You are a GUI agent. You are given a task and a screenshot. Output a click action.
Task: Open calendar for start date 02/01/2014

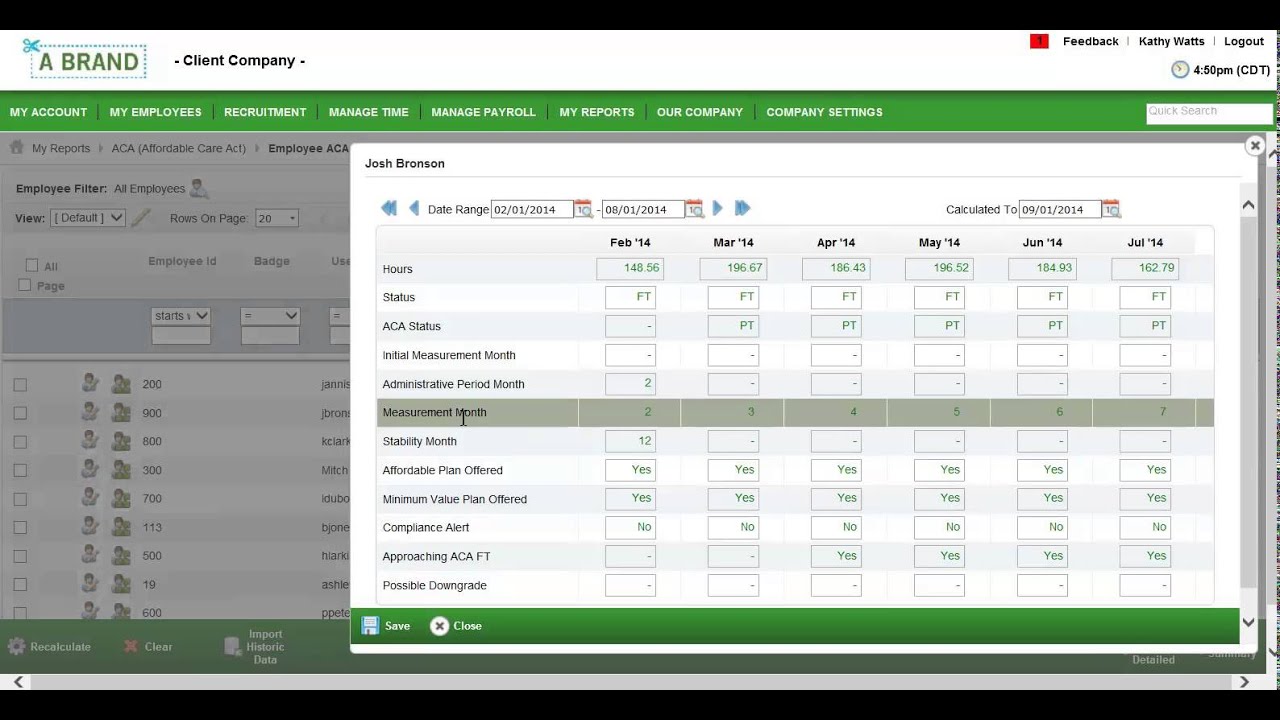[583, 209]
